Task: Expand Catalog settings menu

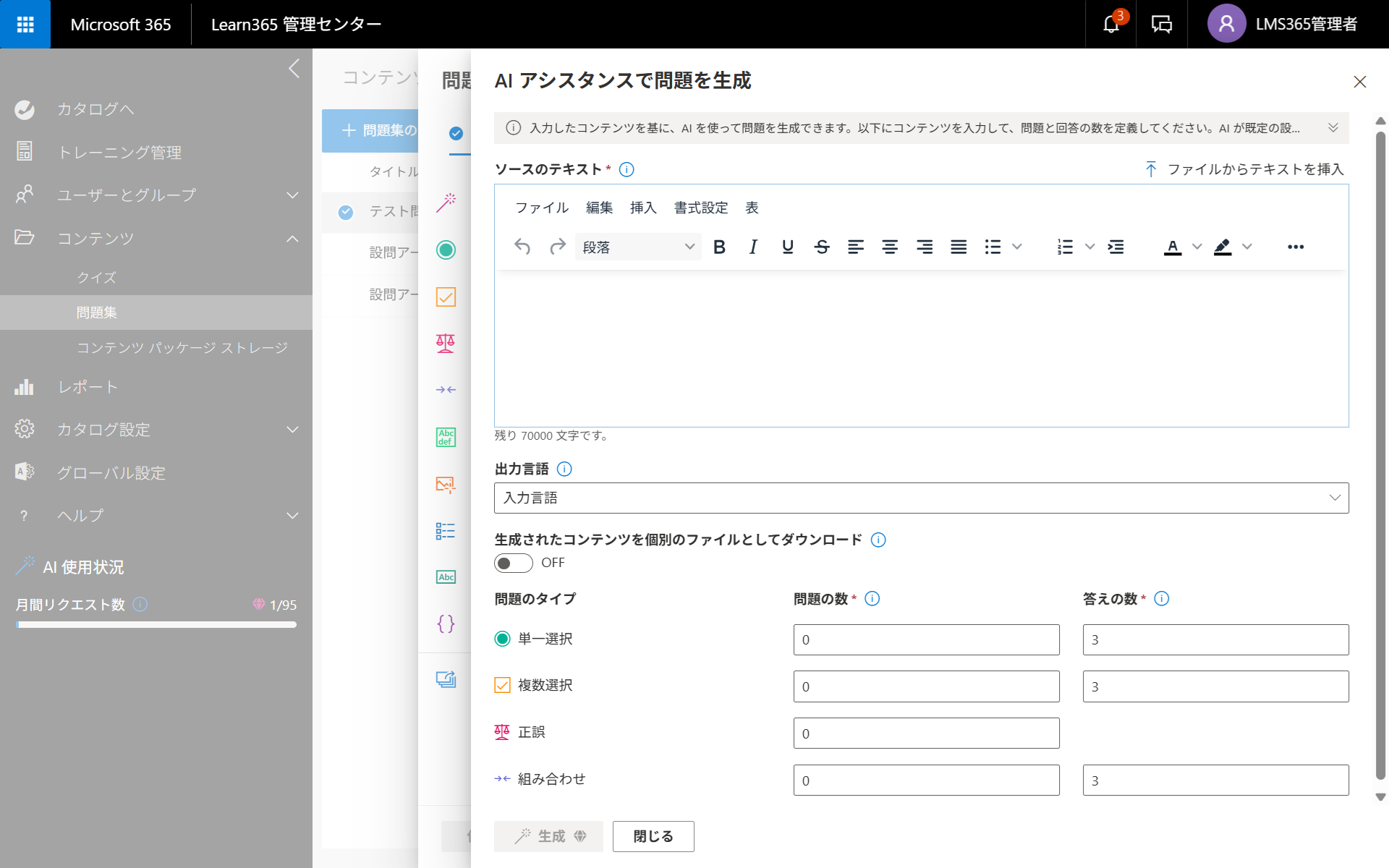Action: click(x=292, y=430)
